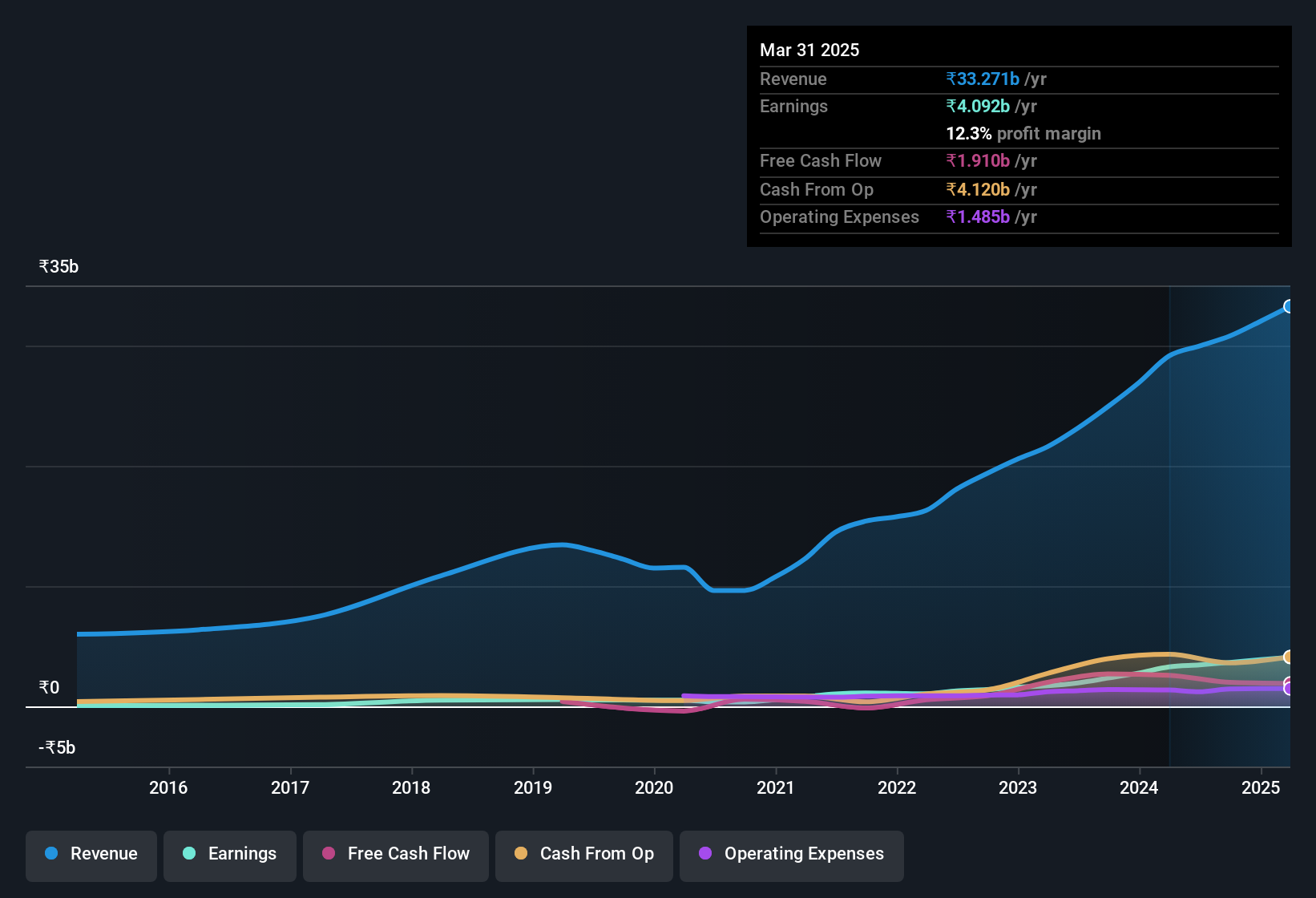Click the blue Revenue legend dot
1316x898 pixels.
(50, 854)
